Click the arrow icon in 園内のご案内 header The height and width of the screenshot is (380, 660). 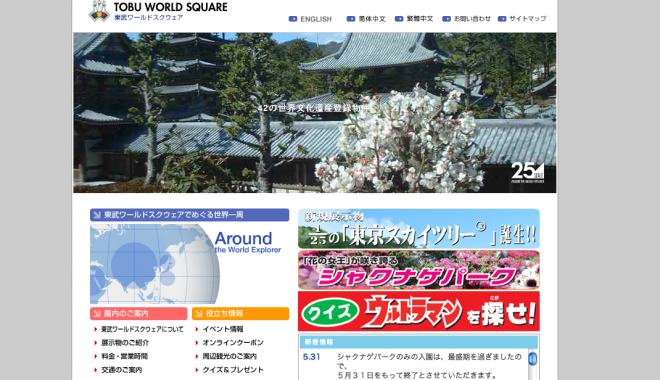tap(97, 314)
